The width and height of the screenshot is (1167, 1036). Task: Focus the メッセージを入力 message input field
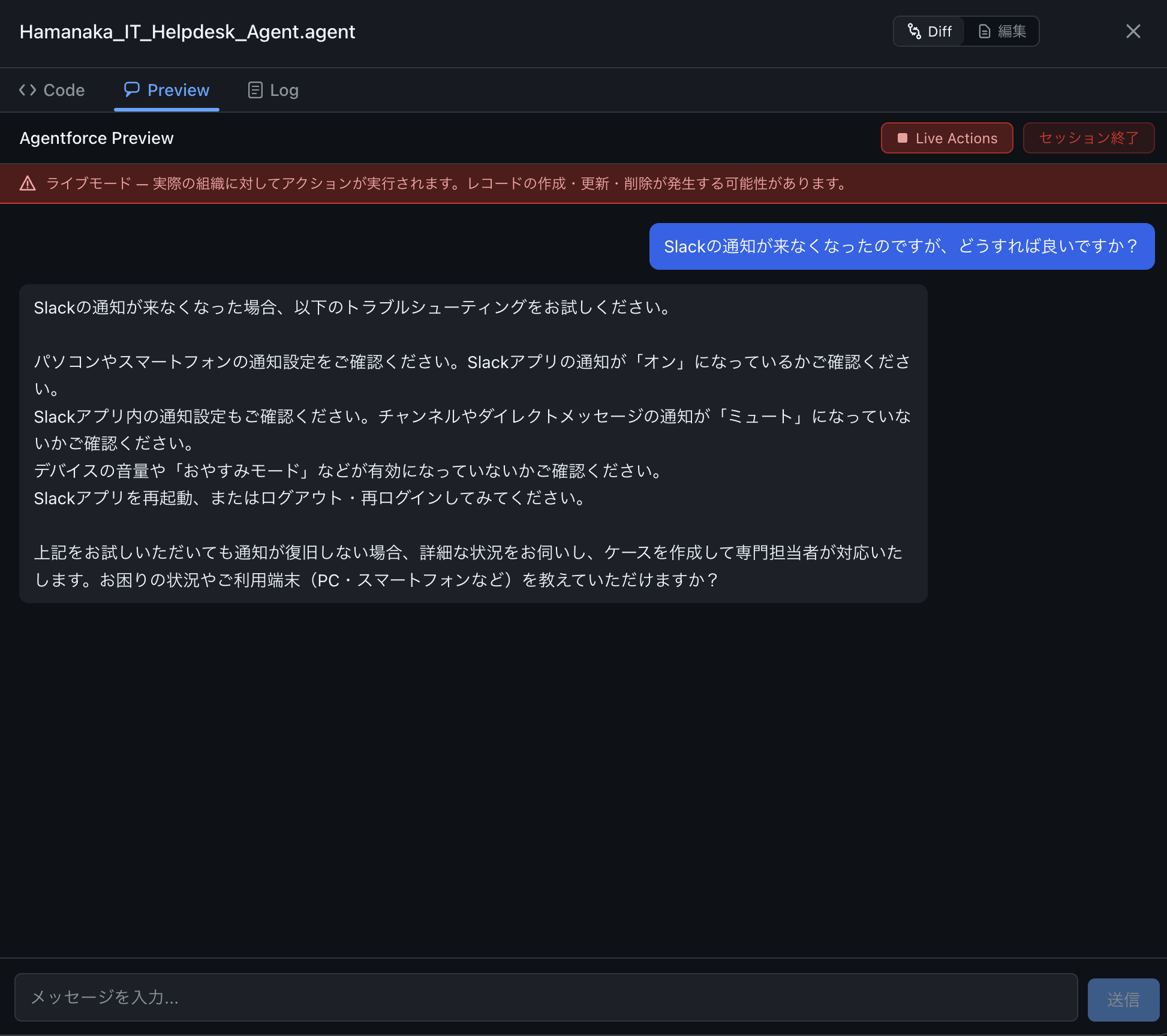point(546,997)
